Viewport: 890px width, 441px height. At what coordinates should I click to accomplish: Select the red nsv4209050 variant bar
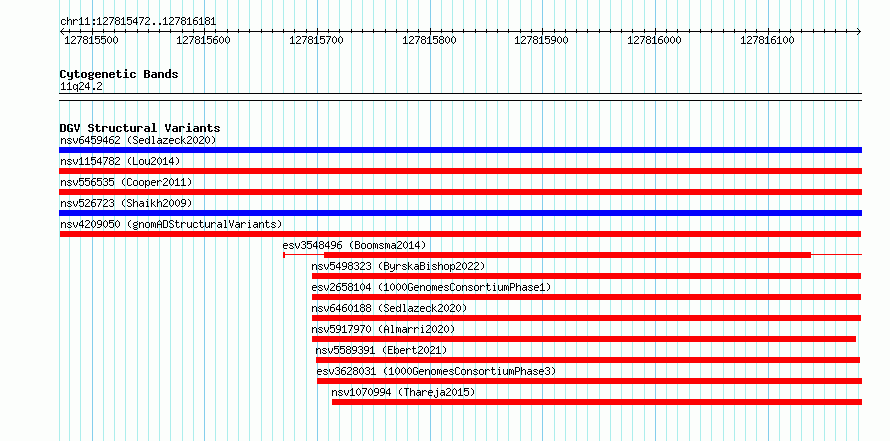pyautogui.click(x=460, y=234)
